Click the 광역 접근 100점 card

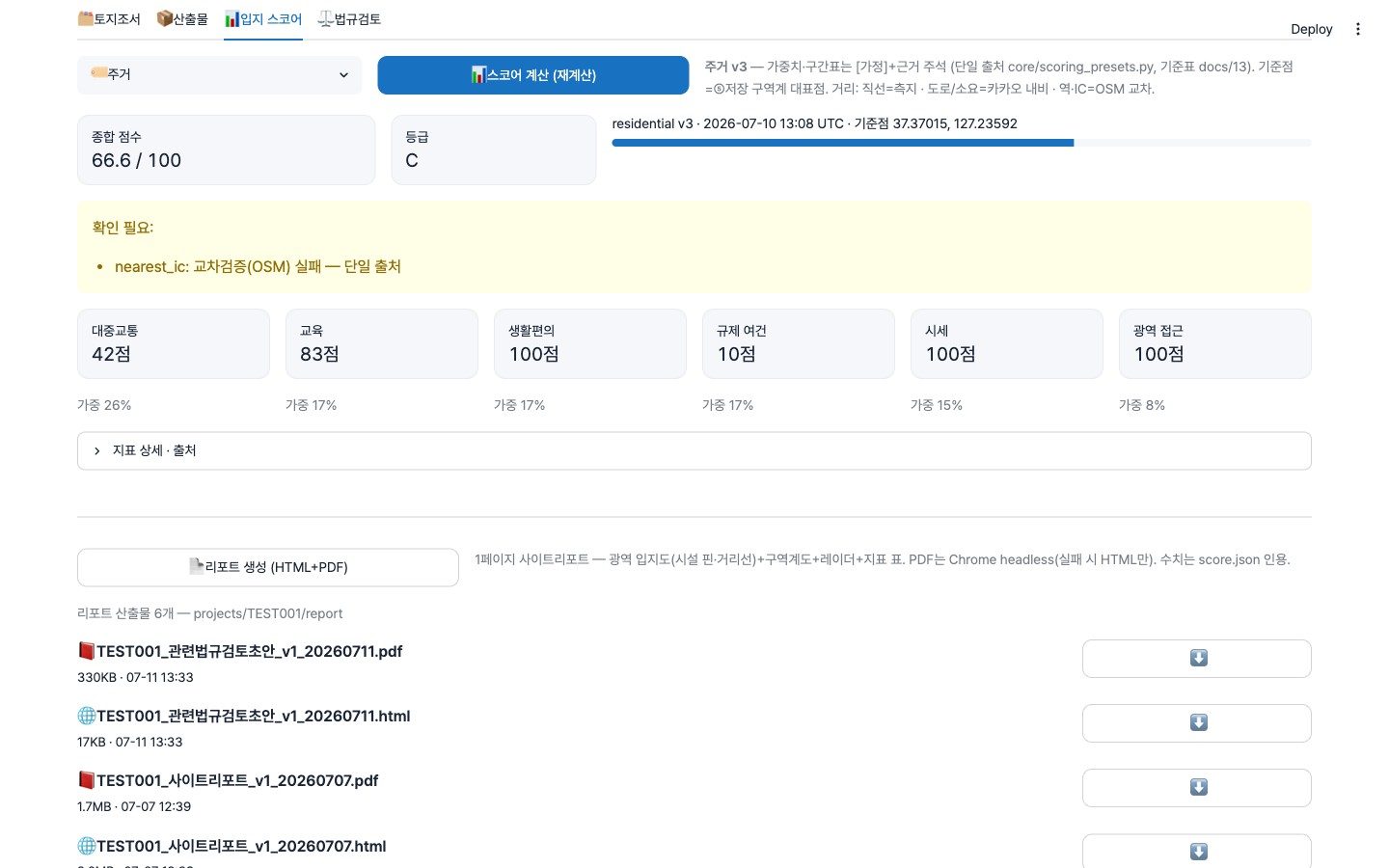[1215, 343]
